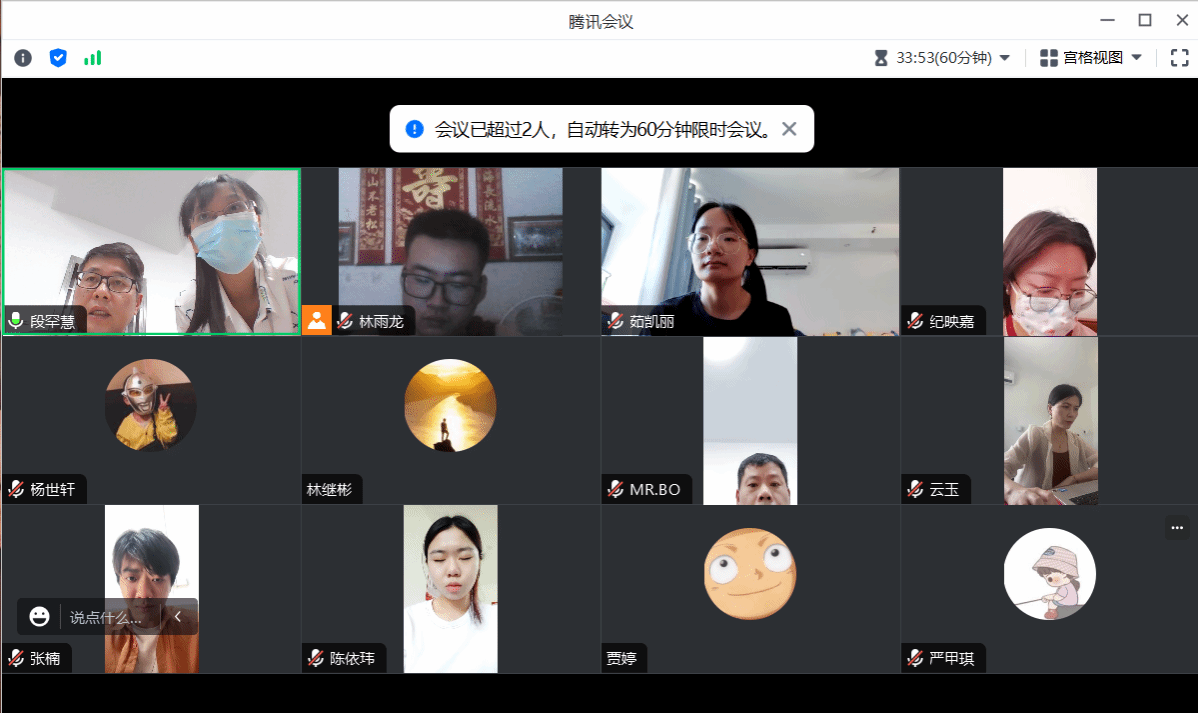Dismiss the 60-minute limit notification
Viewport: 1198px width, 713px height.
789,129
